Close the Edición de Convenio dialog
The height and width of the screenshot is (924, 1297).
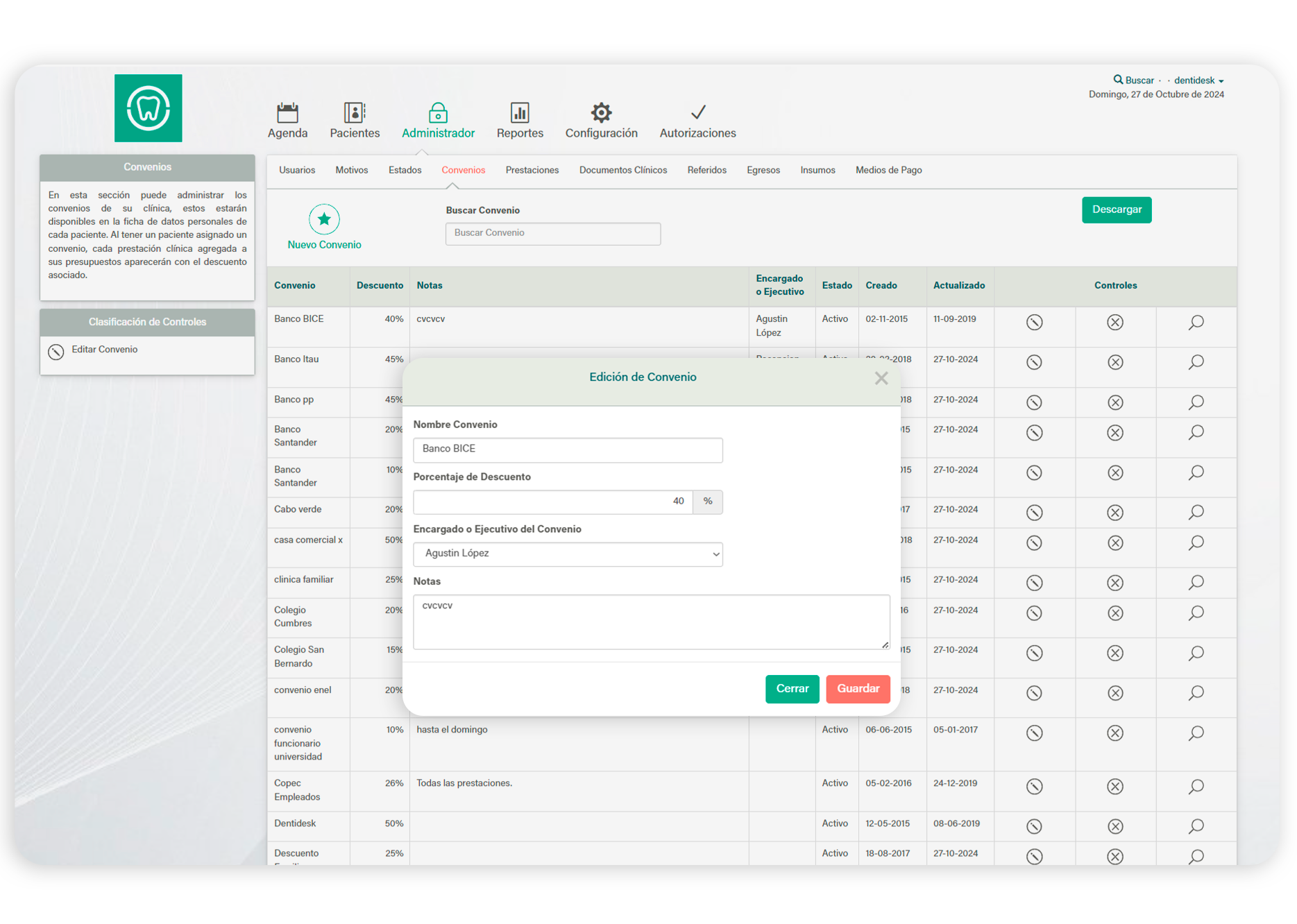tap(881, 378)
